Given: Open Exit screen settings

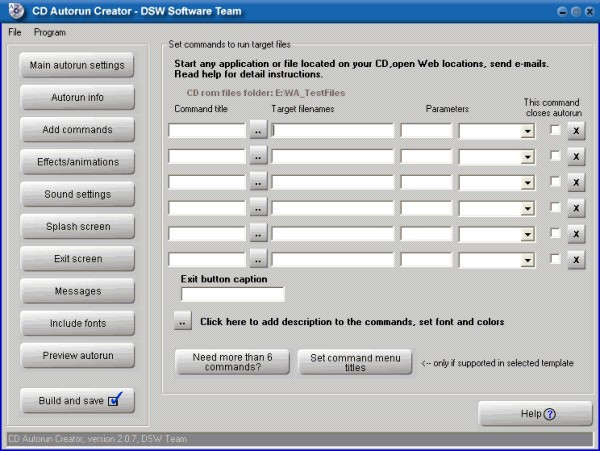Looking at the screenshot, I should coord(77,259).
